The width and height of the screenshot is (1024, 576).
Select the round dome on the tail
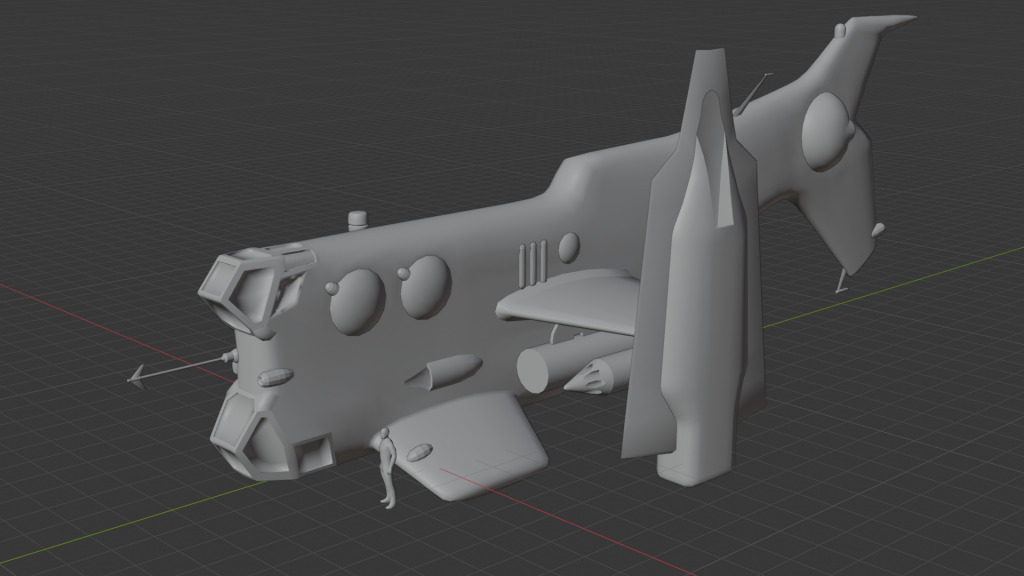point(828,132)
